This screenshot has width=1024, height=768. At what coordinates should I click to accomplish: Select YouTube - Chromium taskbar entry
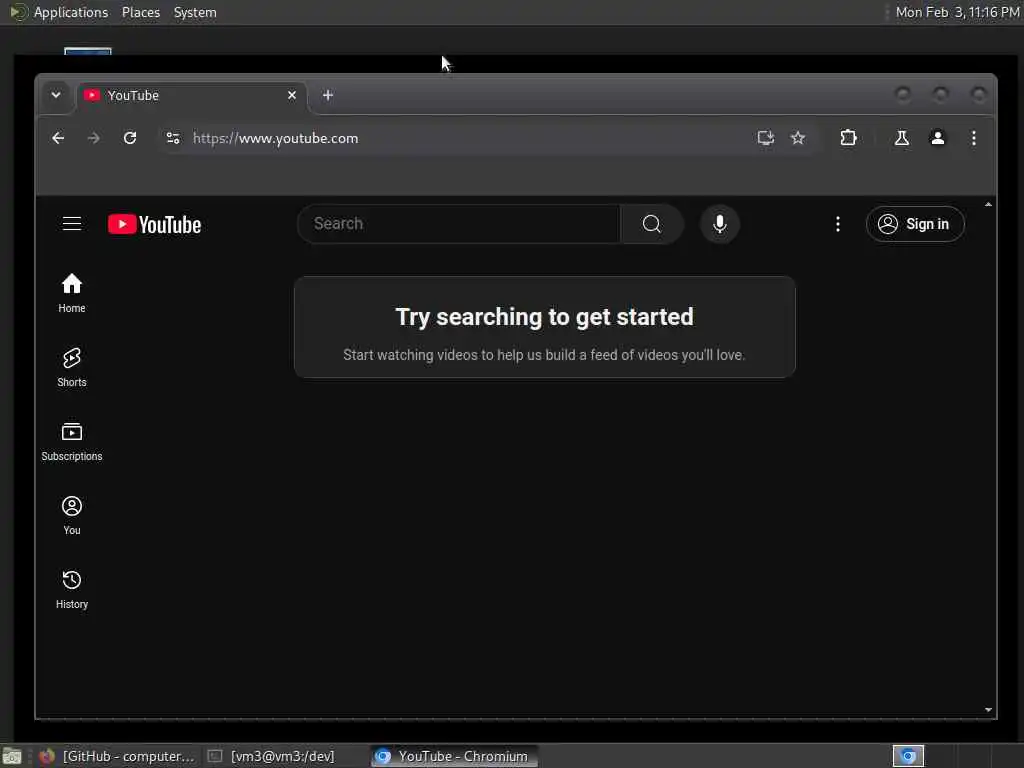point(455,756)
